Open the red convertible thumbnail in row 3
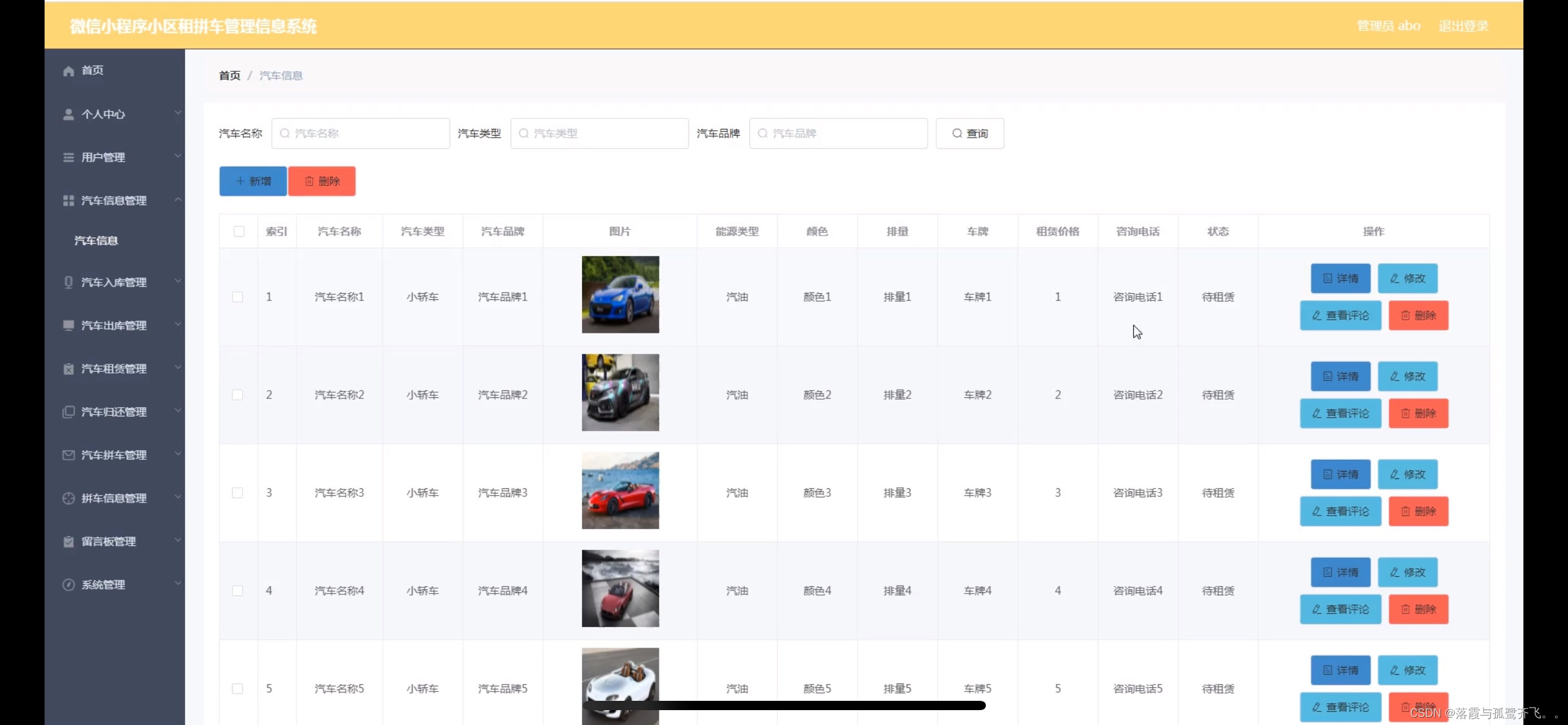The height and width of the screenshot is (725, 1568). click(621, 491)
